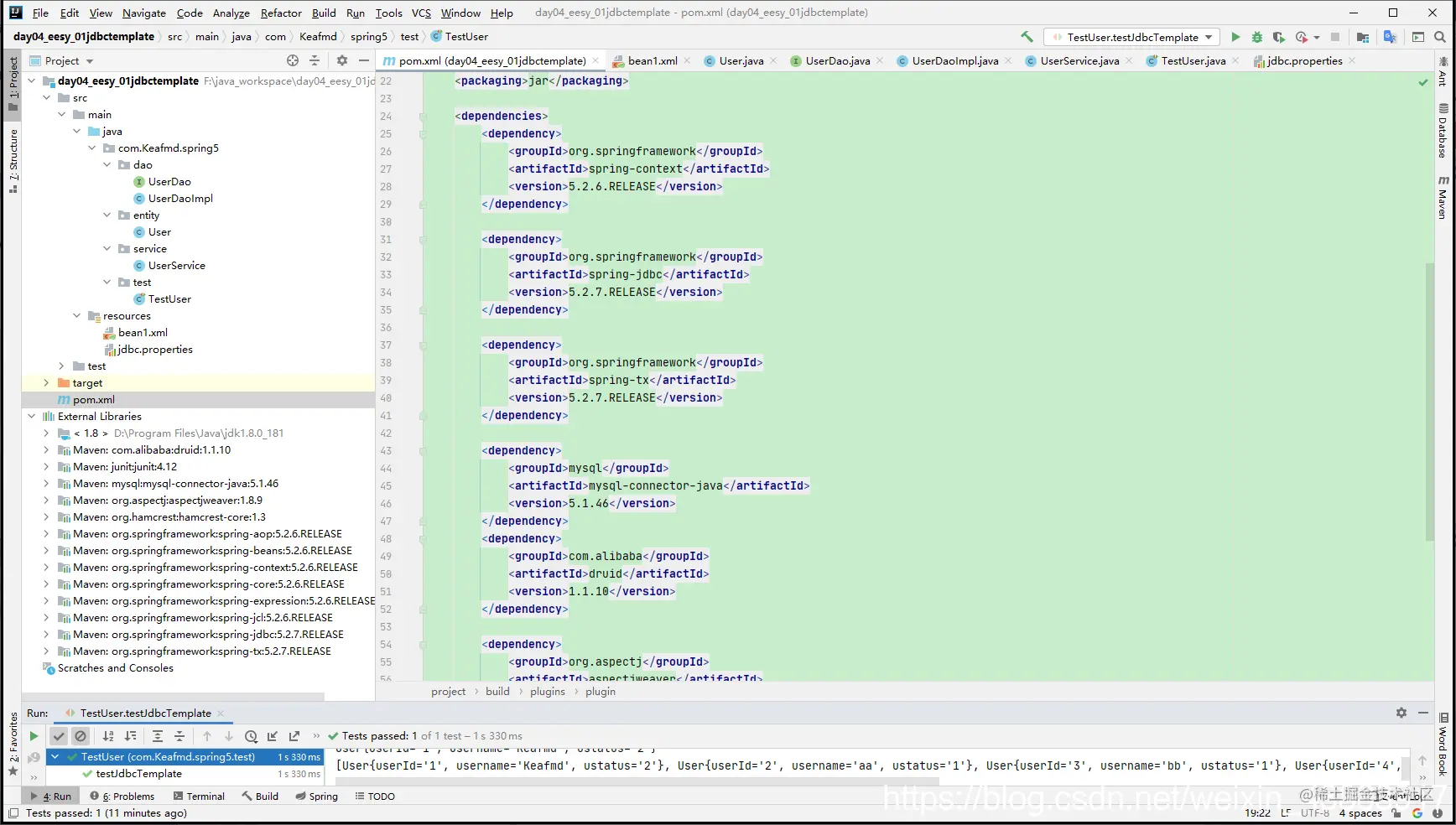
Task: Collapse the dao package
Action: tap(107, 165)
